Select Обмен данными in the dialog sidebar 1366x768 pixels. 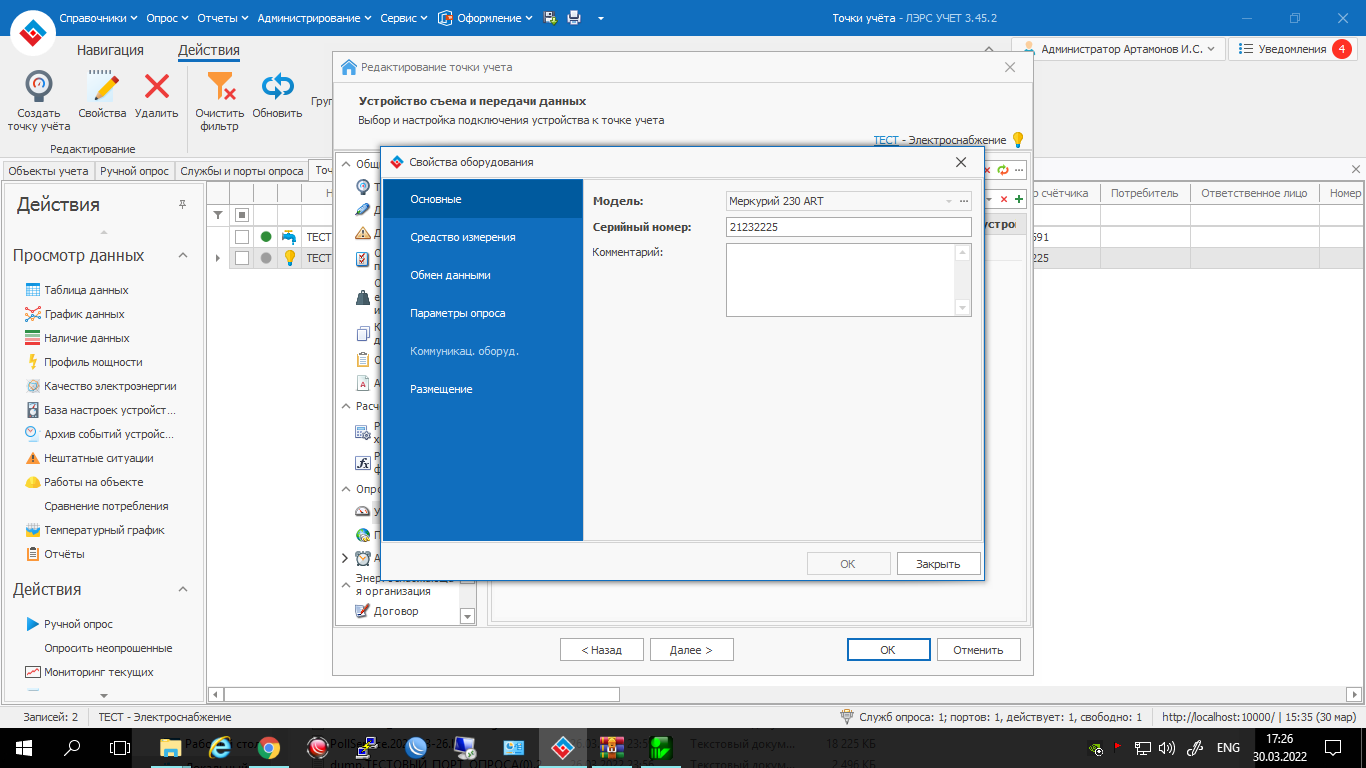tap(482, 275)
